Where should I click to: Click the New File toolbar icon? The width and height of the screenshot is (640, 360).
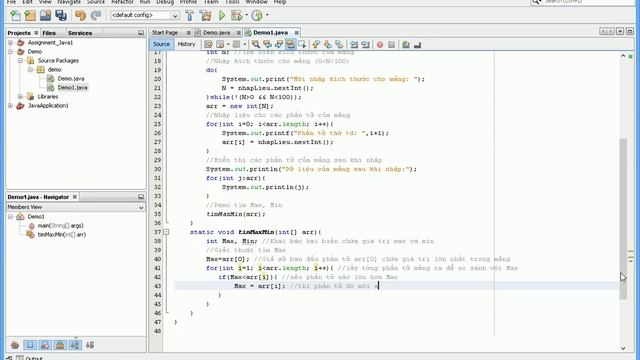[16, 16]
